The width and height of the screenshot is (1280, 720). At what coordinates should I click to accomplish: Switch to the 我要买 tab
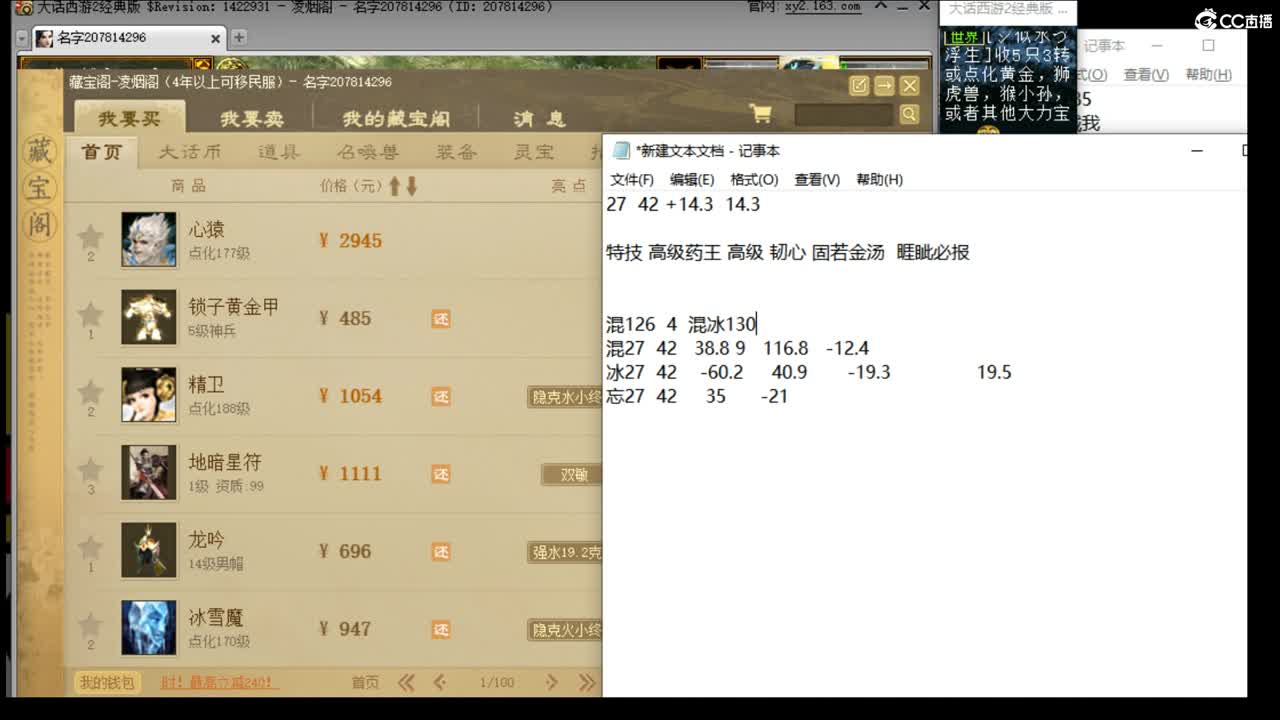pos(129,118)
